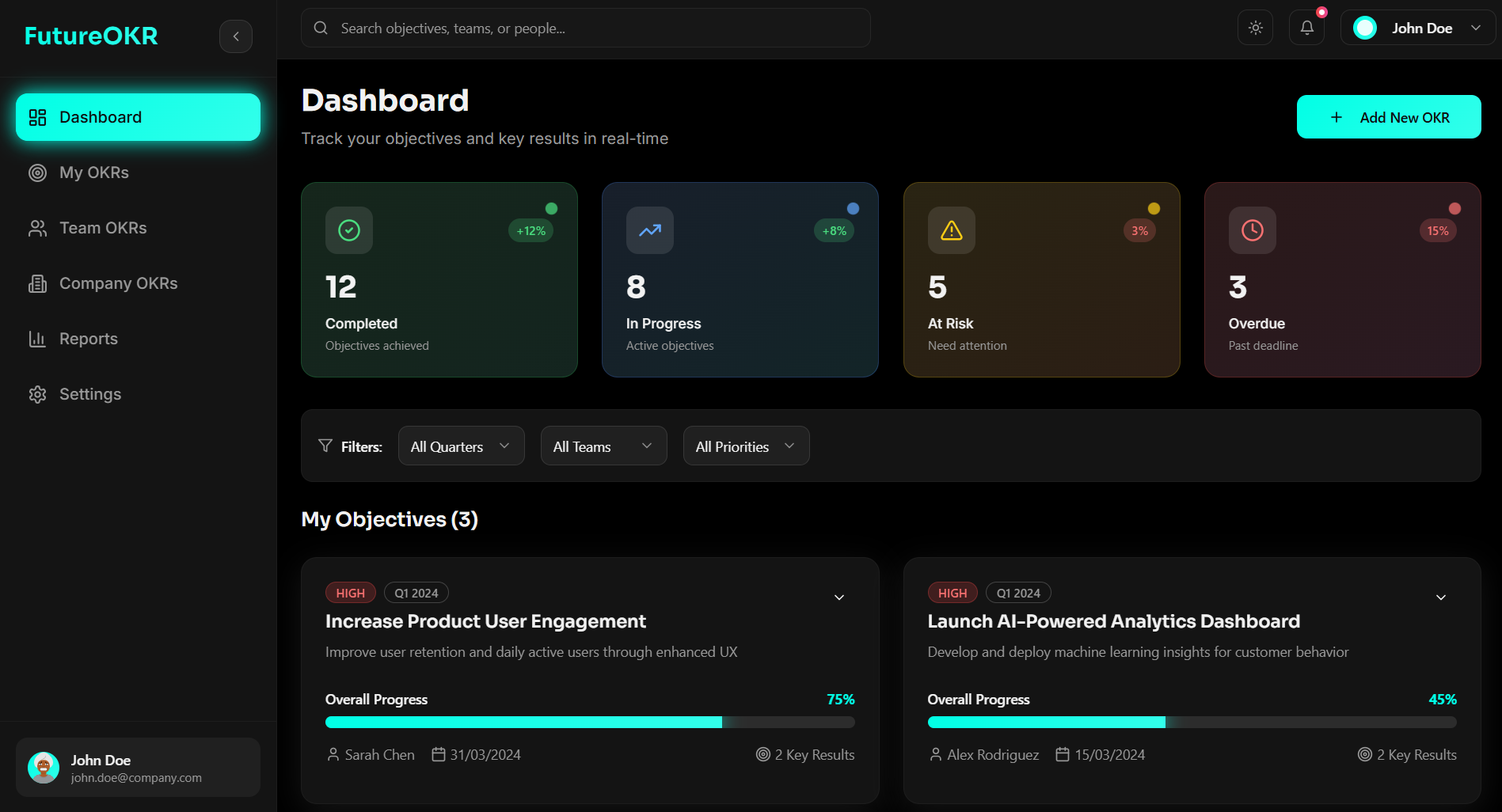Click the filter funnel icon
Viewport: 1502px width, 812px height.
(x=325, y=446)
